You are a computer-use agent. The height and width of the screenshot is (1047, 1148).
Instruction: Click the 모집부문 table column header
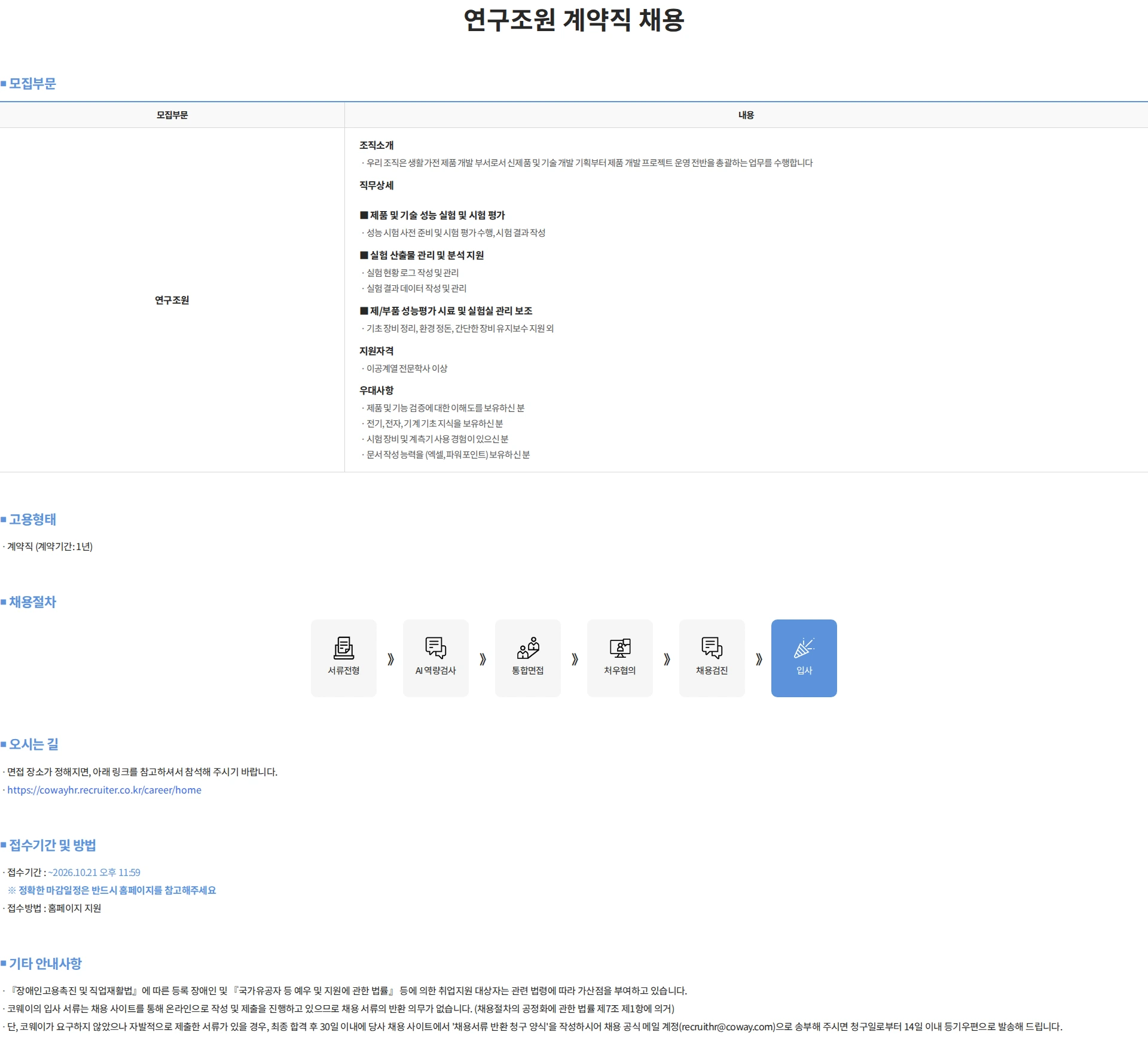coord(172,115)
